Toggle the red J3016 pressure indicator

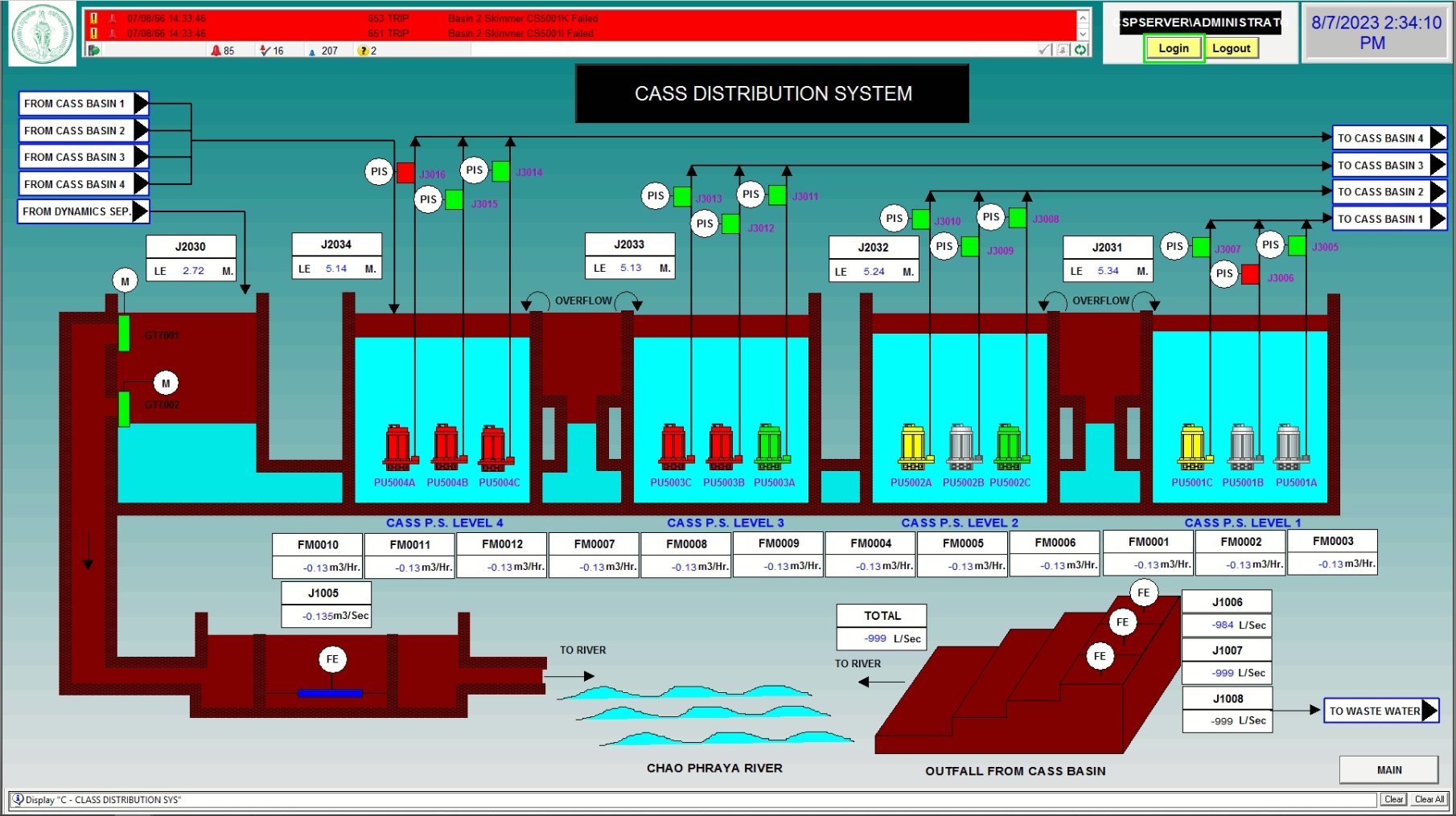[405, 172]
